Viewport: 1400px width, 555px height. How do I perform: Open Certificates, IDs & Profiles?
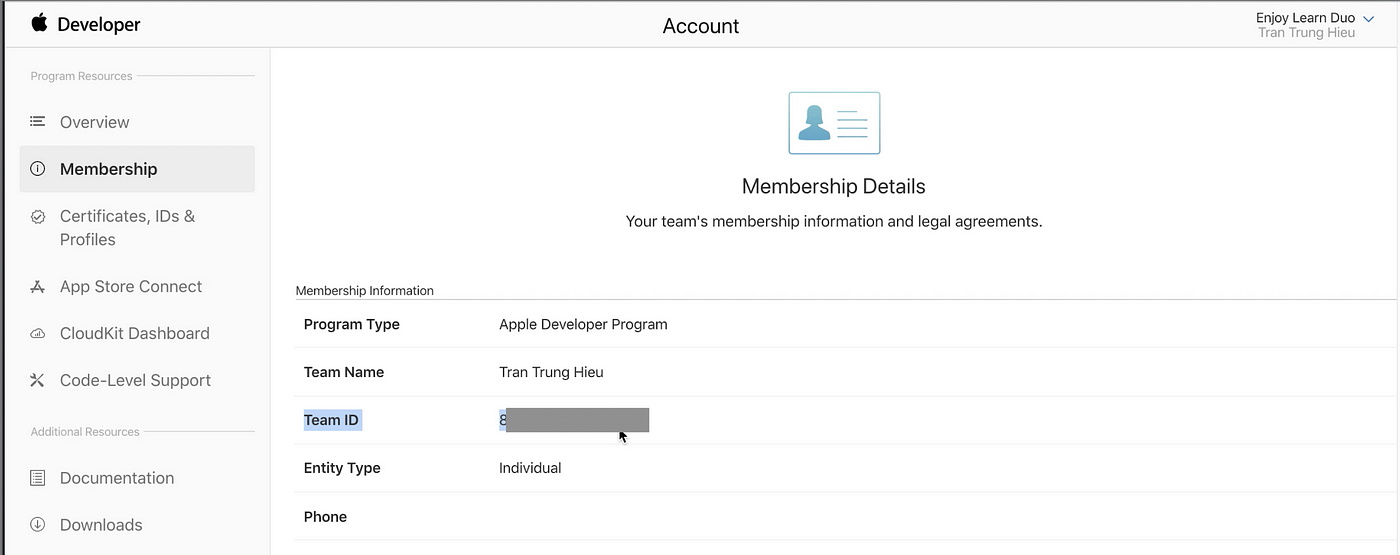coord(127,228)
